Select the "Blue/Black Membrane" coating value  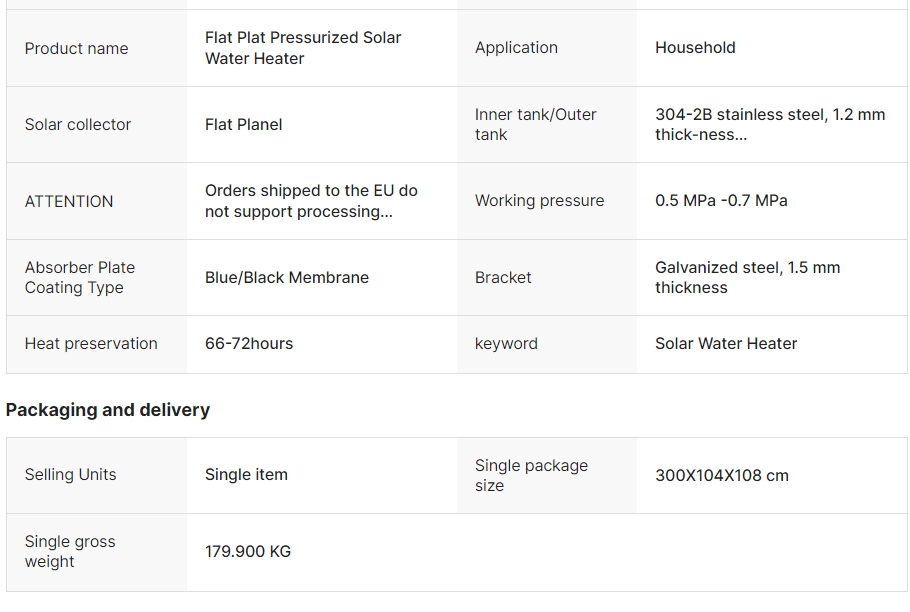(287, 277)
